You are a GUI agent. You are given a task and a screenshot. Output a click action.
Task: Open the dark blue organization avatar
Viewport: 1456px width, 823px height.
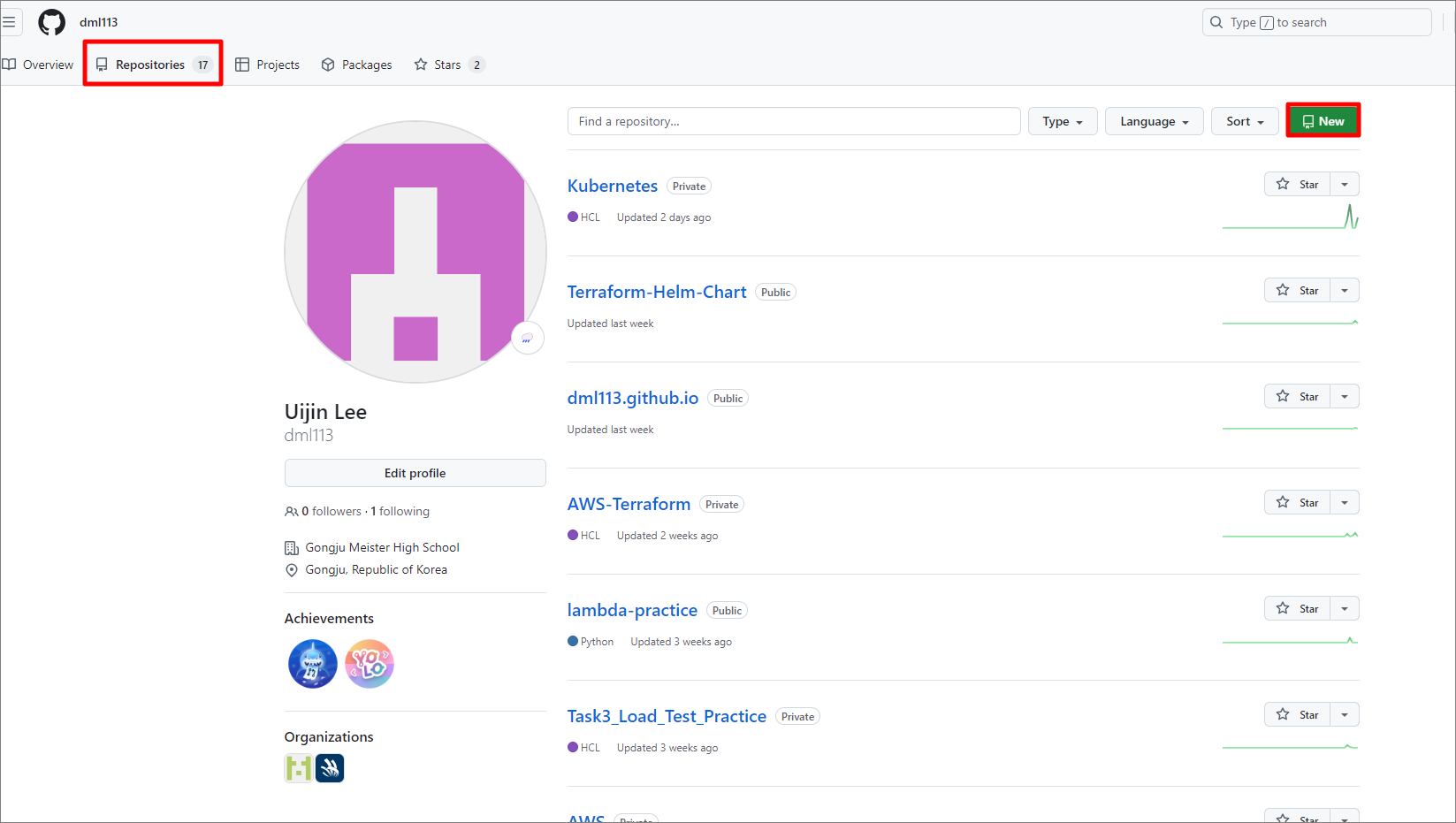(x=330, y=768)
